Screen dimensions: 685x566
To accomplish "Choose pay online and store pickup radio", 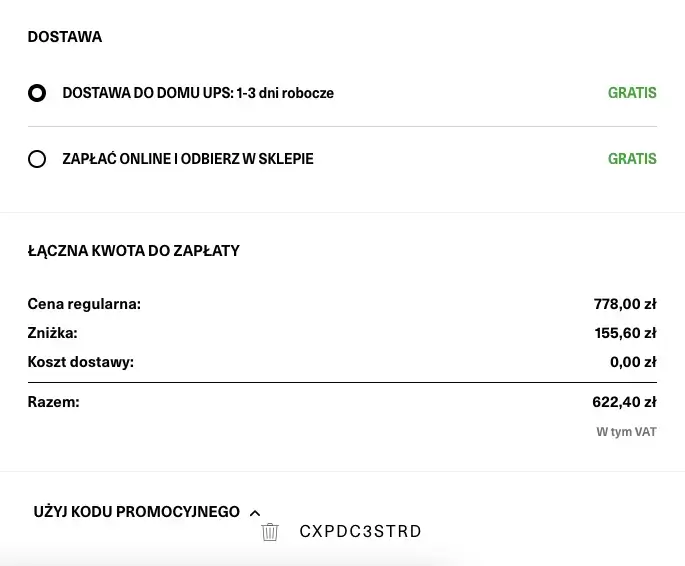I will coord(37,159).
